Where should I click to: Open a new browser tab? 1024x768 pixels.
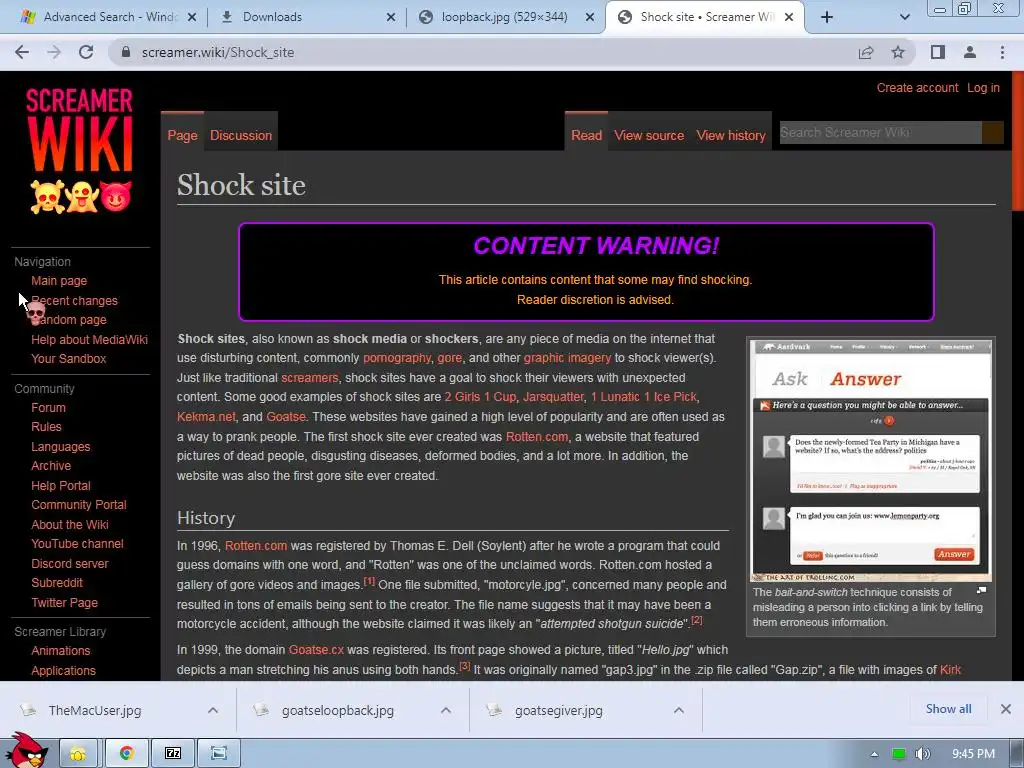(x=827, y=17)
